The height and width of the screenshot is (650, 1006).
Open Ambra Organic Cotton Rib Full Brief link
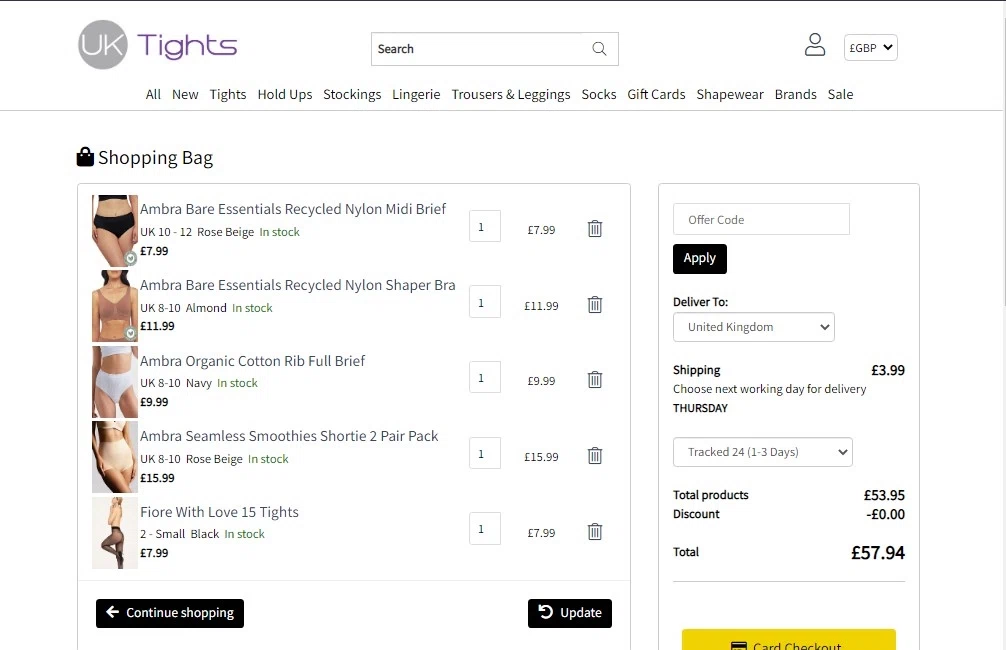point(253,361)
